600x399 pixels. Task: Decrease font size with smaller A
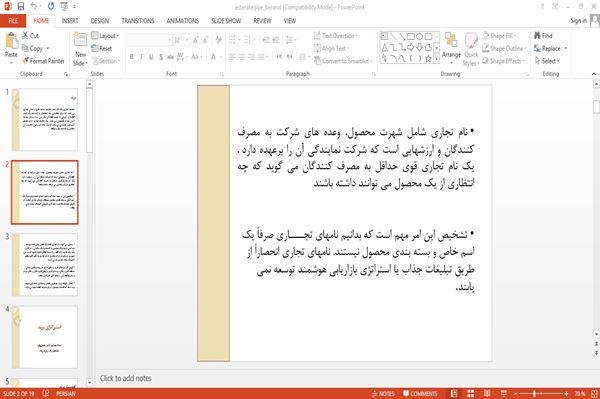pos(205,40)
